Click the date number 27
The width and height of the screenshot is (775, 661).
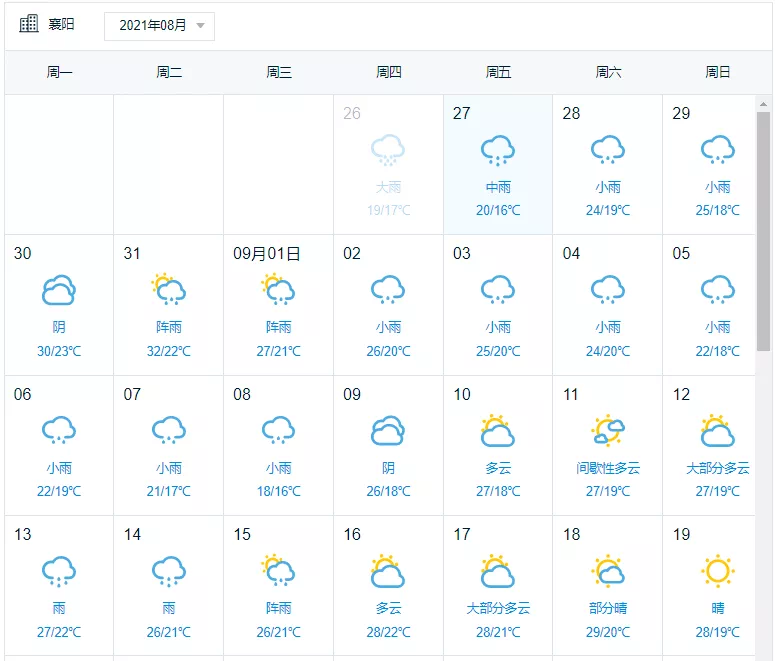coord(462,113)
